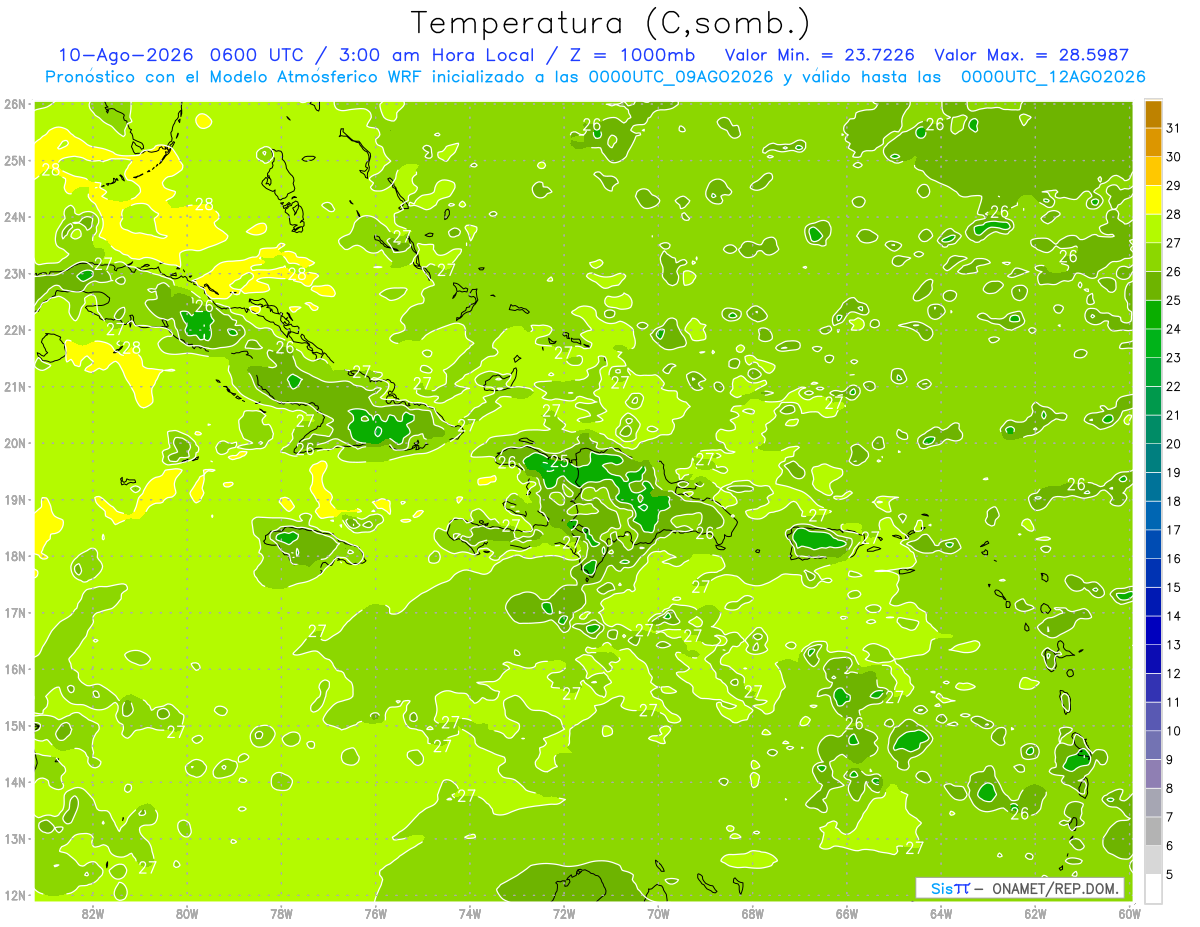Click the orange swatch between 30 and 31
The image size is (1200, 927).
point(1153,143)
